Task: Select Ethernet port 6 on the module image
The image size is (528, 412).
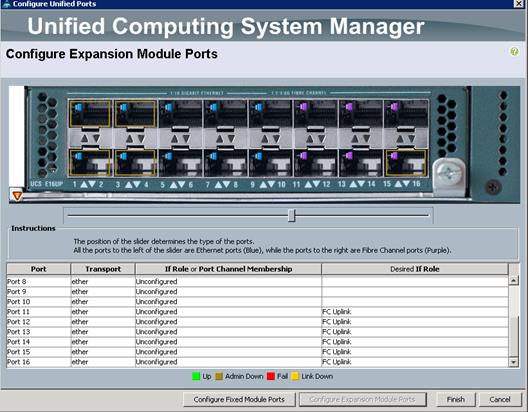Action: coord(180,163)
